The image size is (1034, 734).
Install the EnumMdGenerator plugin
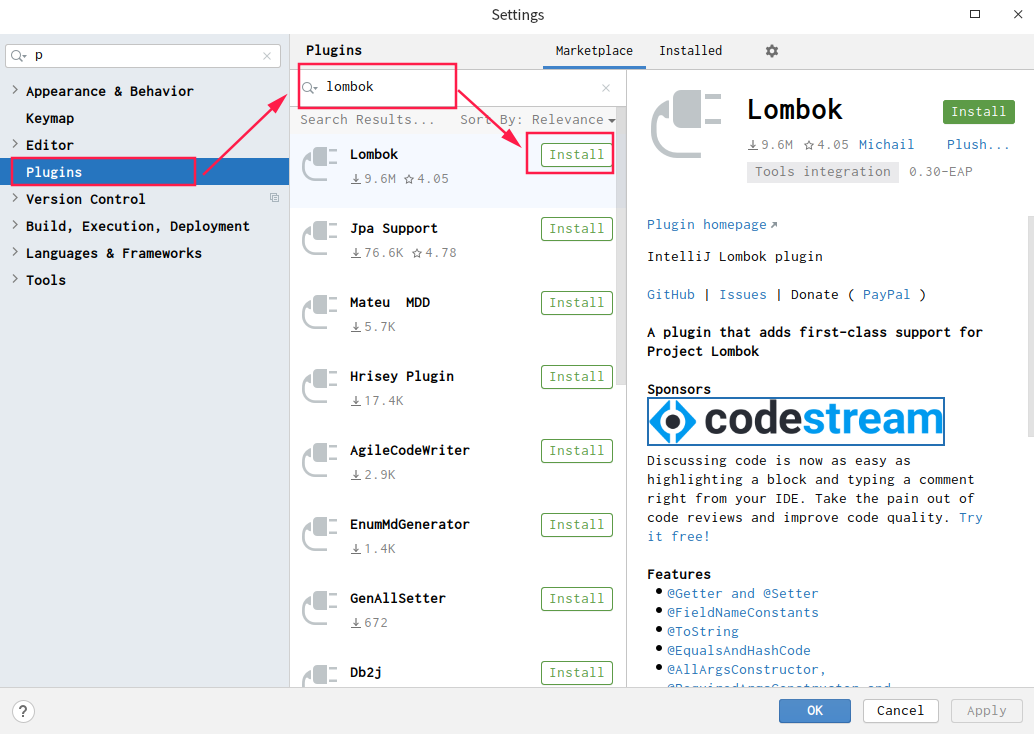pos(576,524)
